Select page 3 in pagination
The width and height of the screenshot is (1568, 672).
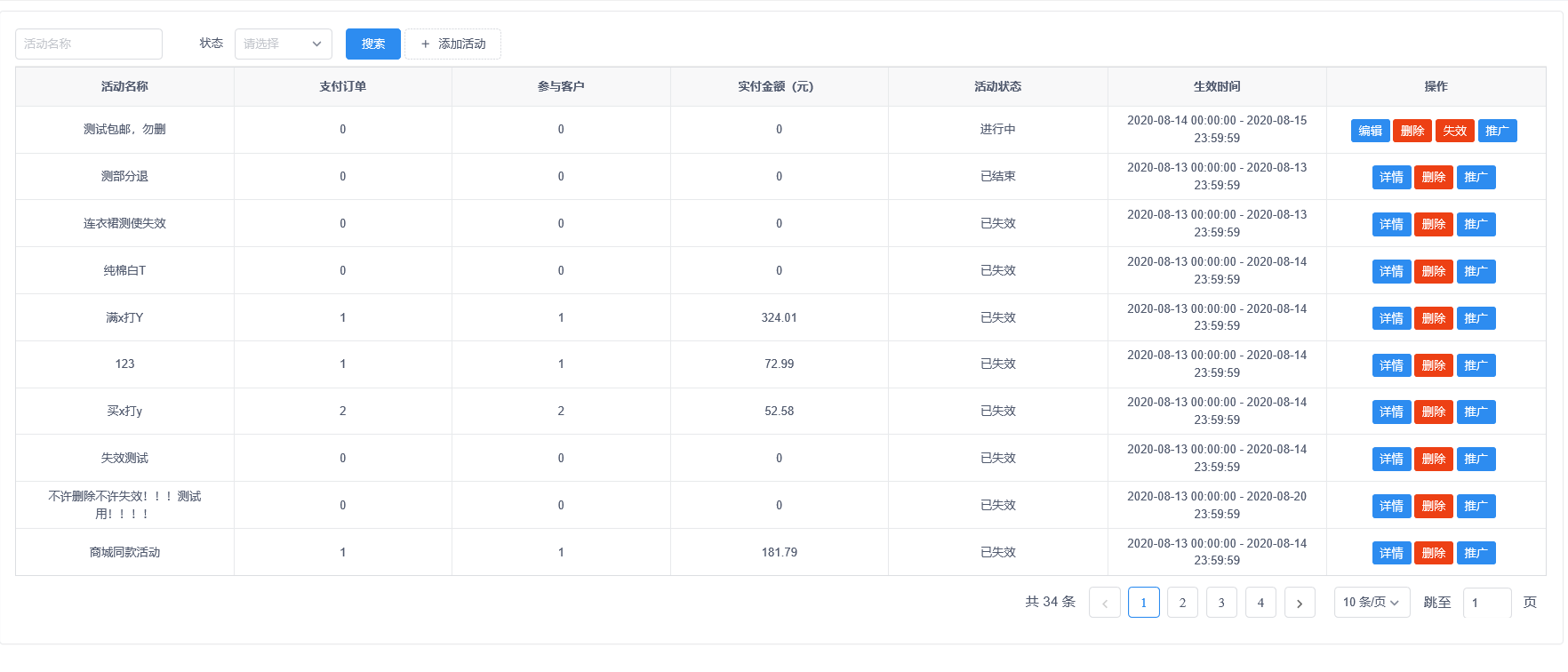tap(1221, 603)
